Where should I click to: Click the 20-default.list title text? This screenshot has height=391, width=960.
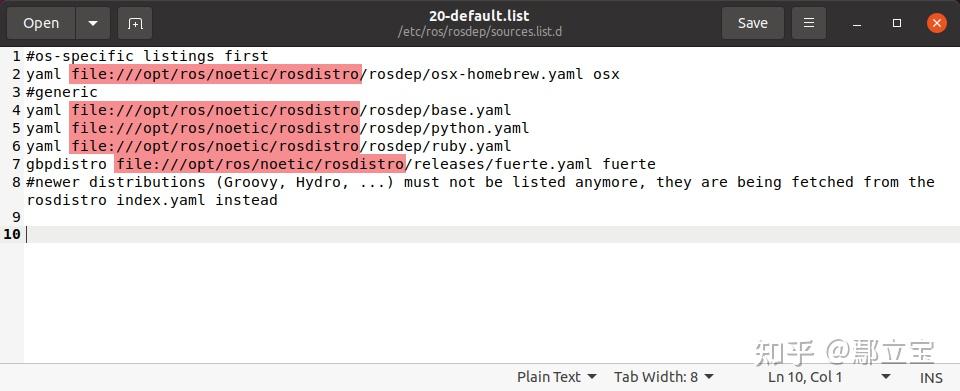tap(479, 16)
